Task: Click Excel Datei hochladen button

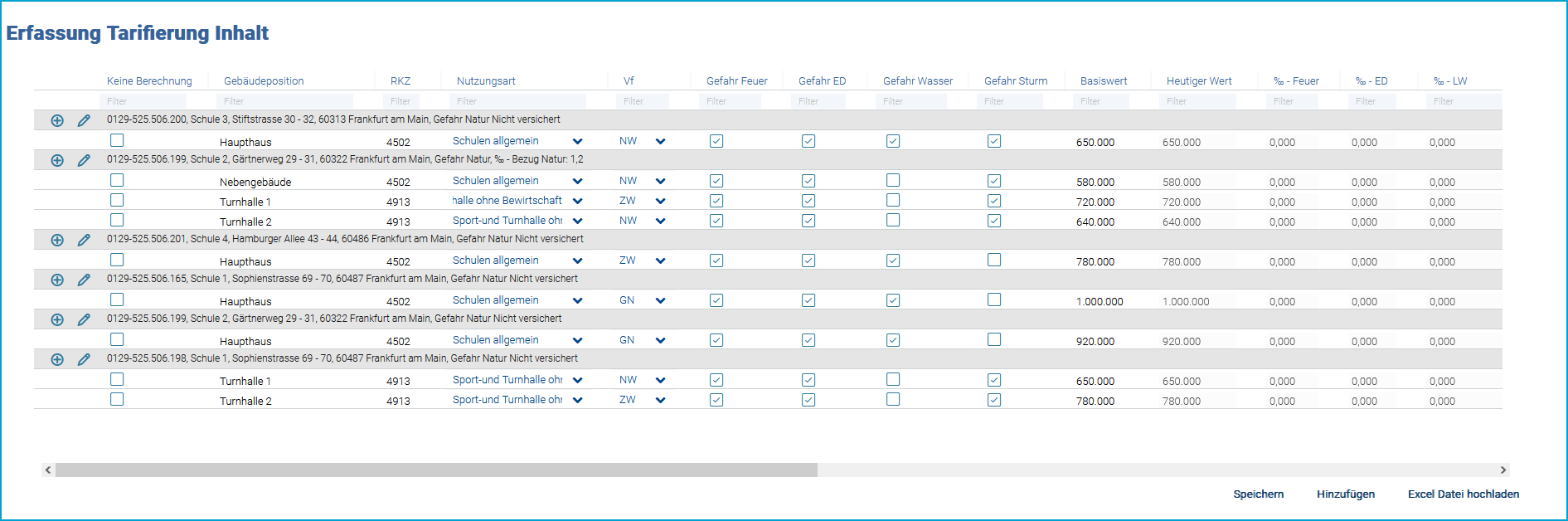Action: (1463, 494)
